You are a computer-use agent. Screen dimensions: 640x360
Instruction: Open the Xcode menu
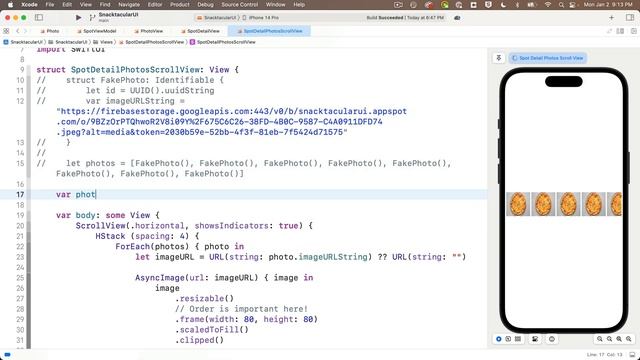tap(29, 4)
